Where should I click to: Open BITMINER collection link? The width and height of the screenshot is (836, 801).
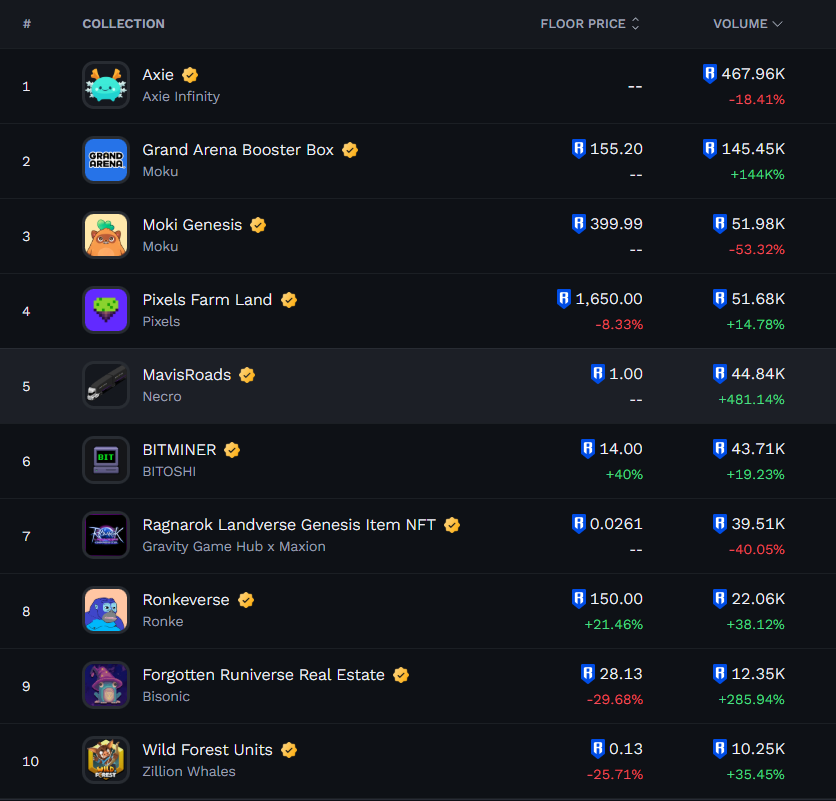tap(179, 451)
